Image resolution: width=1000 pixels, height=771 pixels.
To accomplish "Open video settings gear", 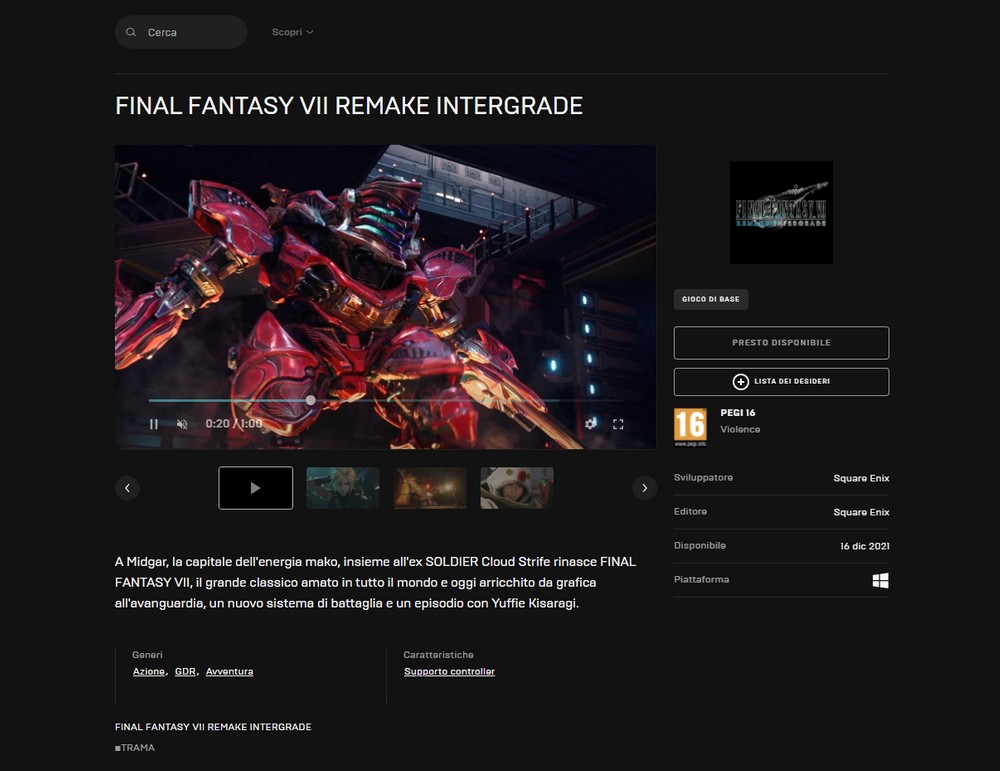I will 591,423.
